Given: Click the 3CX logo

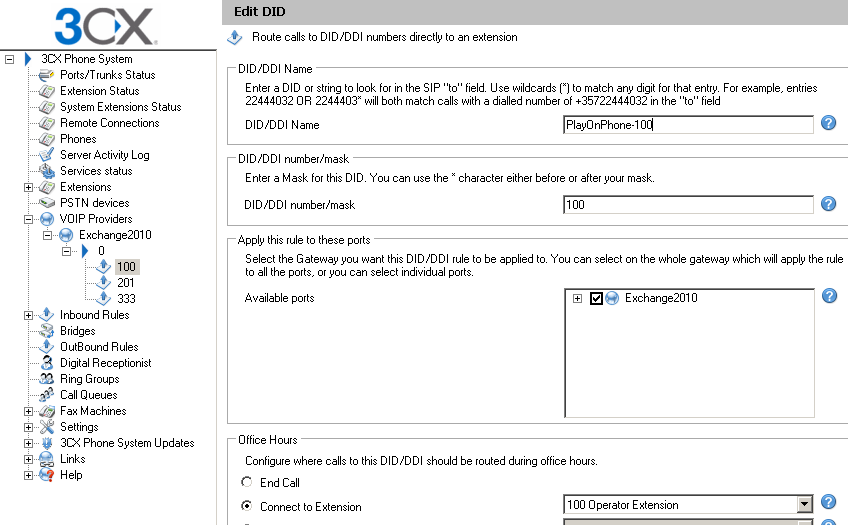Looking at the screenshot, I should pos(106,26).
